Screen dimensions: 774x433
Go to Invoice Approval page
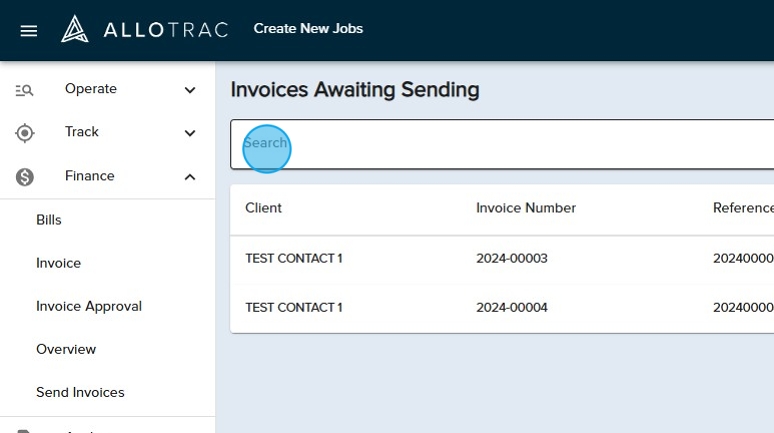tap(89, 306)
